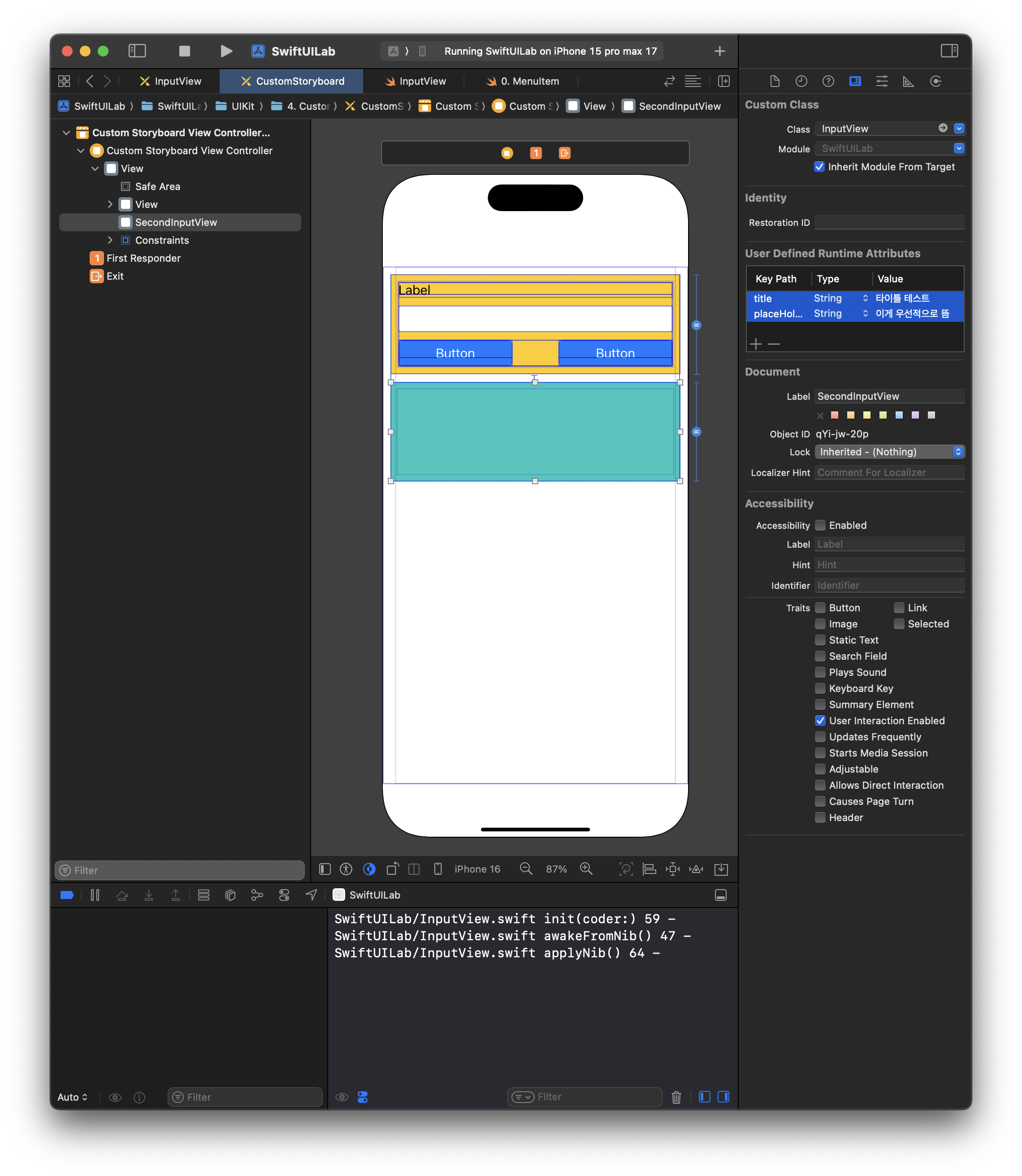
Task: Disable User Interaction Enabled trait
Action: 820,720
